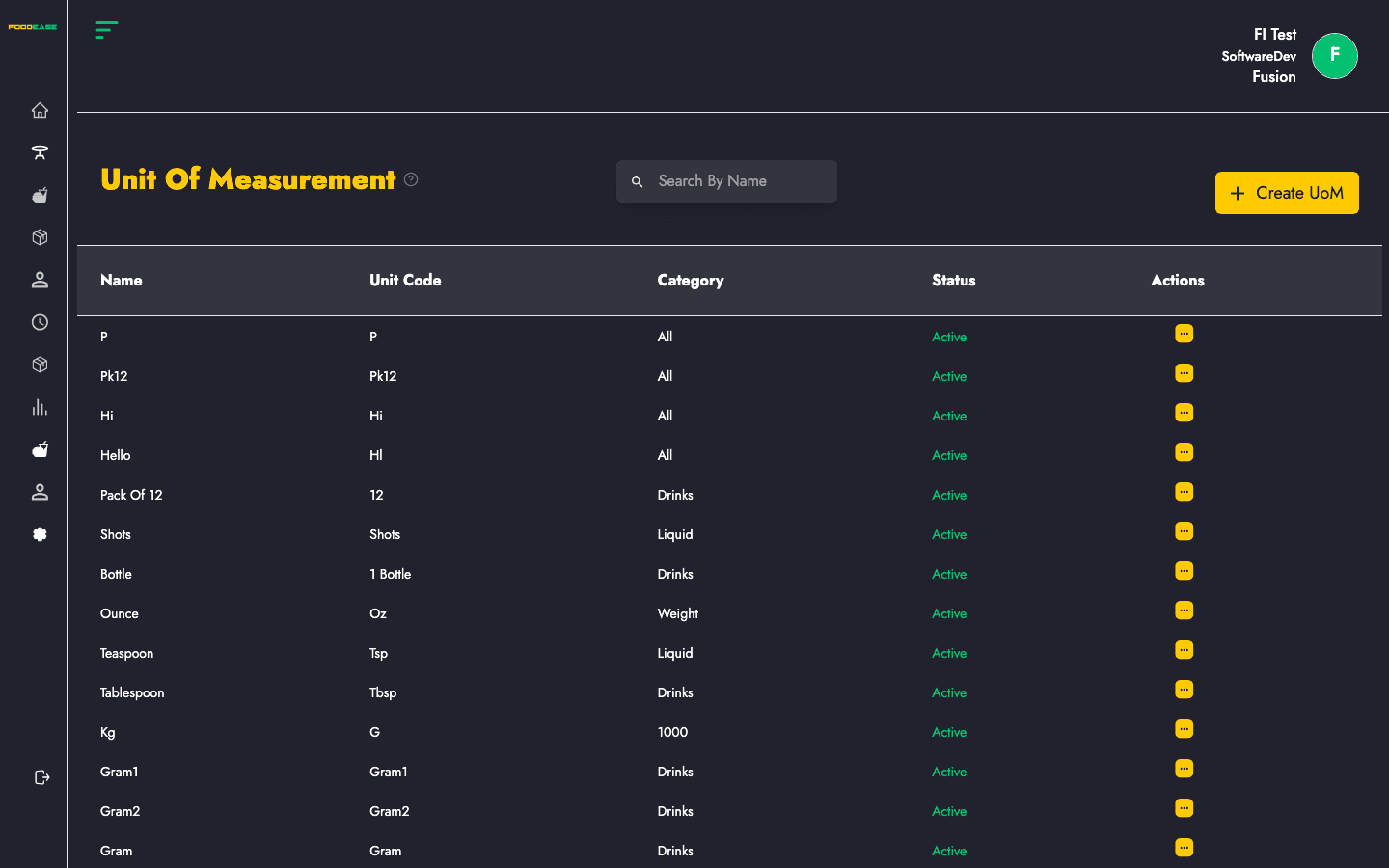Image resolution: width=1389 pixels, height=868 pixels.
Task: Open actions menu for Ounce row
Action: tap(1185, 610)
